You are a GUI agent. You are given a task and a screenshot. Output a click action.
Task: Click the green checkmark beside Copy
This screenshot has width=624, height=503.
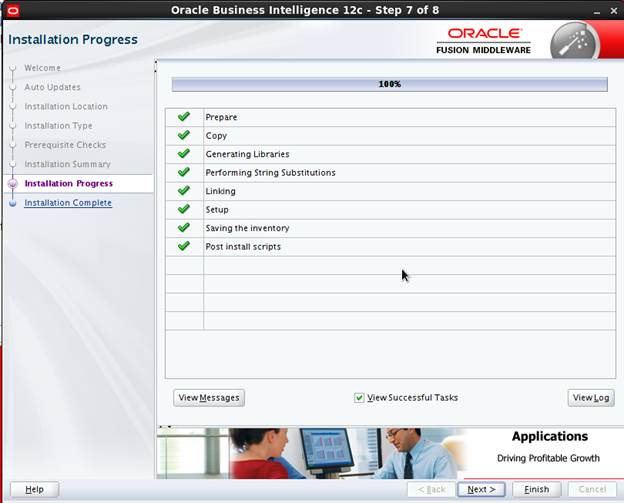point(183,135)
